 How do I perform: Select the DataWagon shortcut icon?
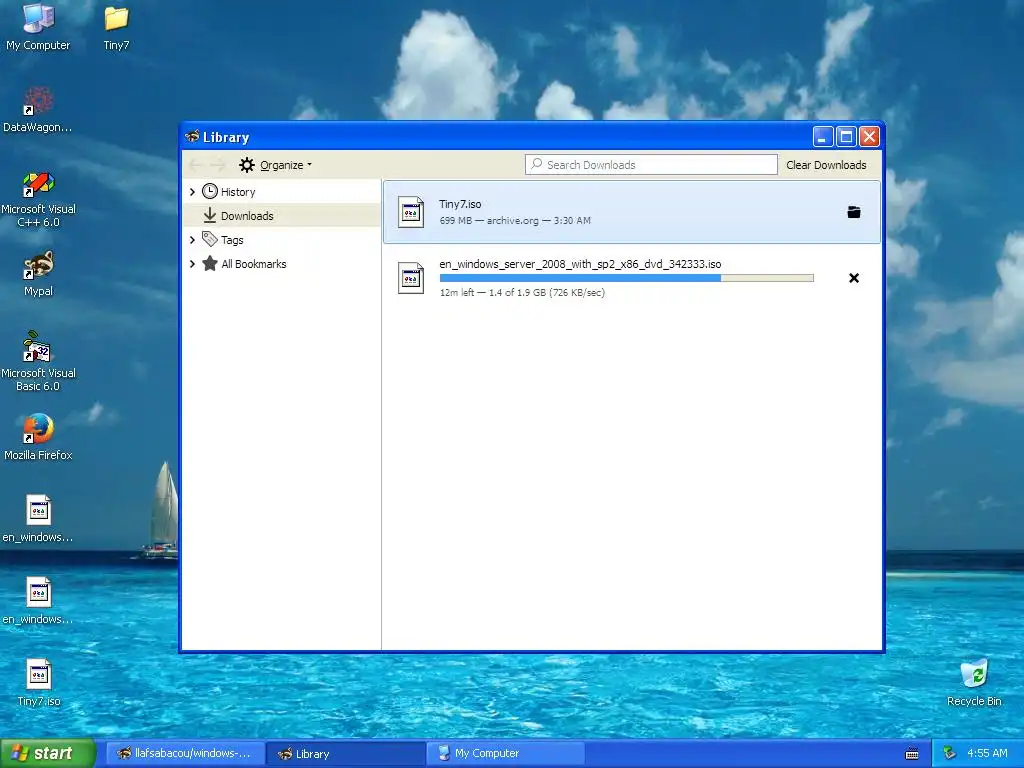pyautogui.click(x=38, y=109)
